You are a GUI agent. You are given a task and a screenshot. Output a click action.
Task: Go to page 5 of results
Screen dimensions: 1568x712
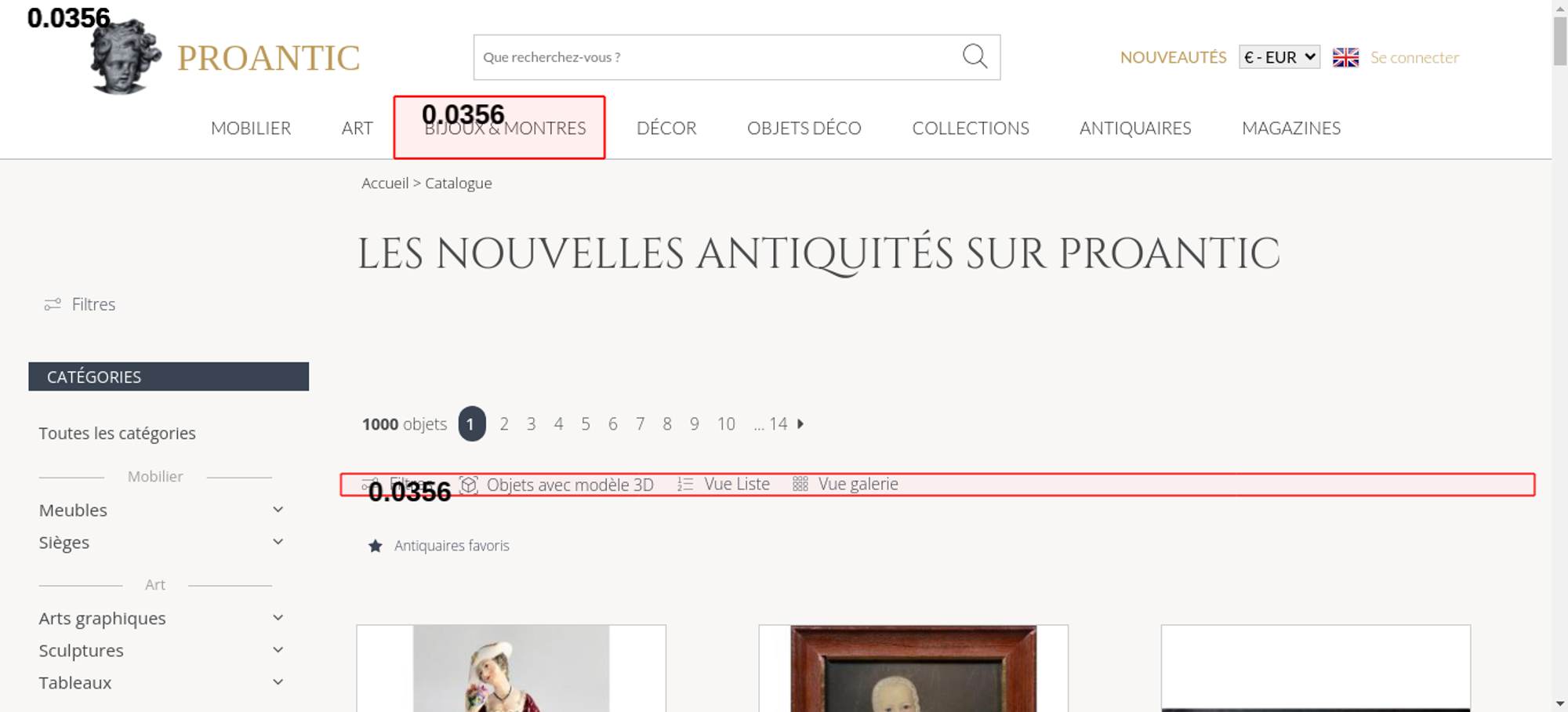pyautogui.click(x=586, y=424)
